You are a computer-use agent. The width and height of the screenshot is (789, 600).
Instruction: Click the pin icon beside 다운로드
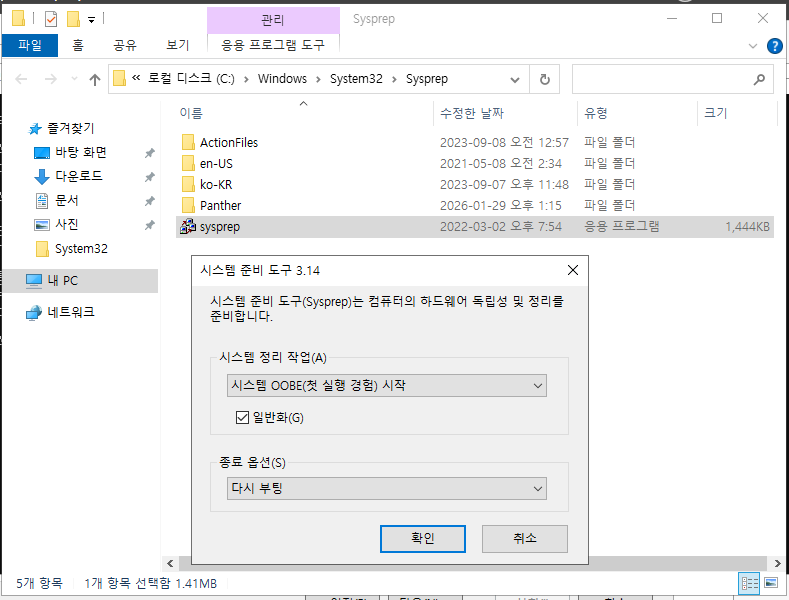[149, 177]
